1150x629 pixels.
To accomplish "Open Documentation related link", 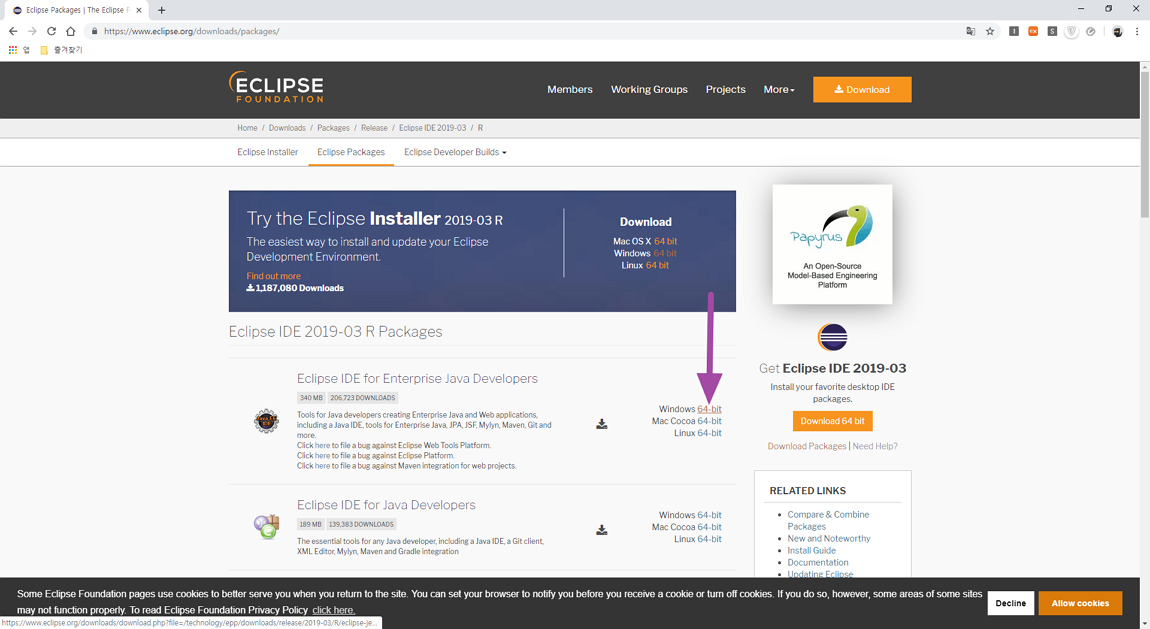I will [818, 562].
